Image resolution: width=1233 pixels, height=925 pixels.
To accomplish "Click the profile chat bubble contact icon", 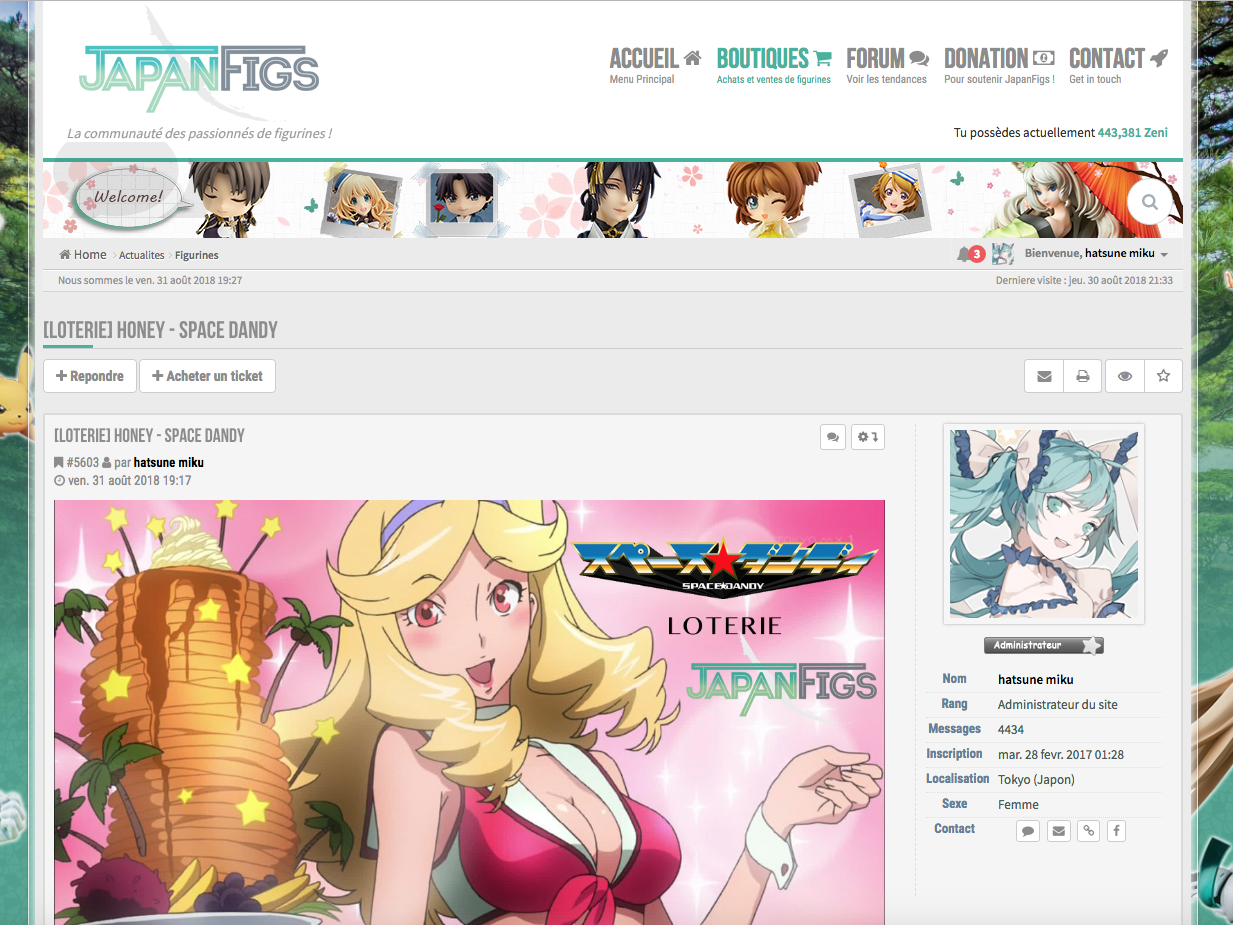I will pos(1027,830).
